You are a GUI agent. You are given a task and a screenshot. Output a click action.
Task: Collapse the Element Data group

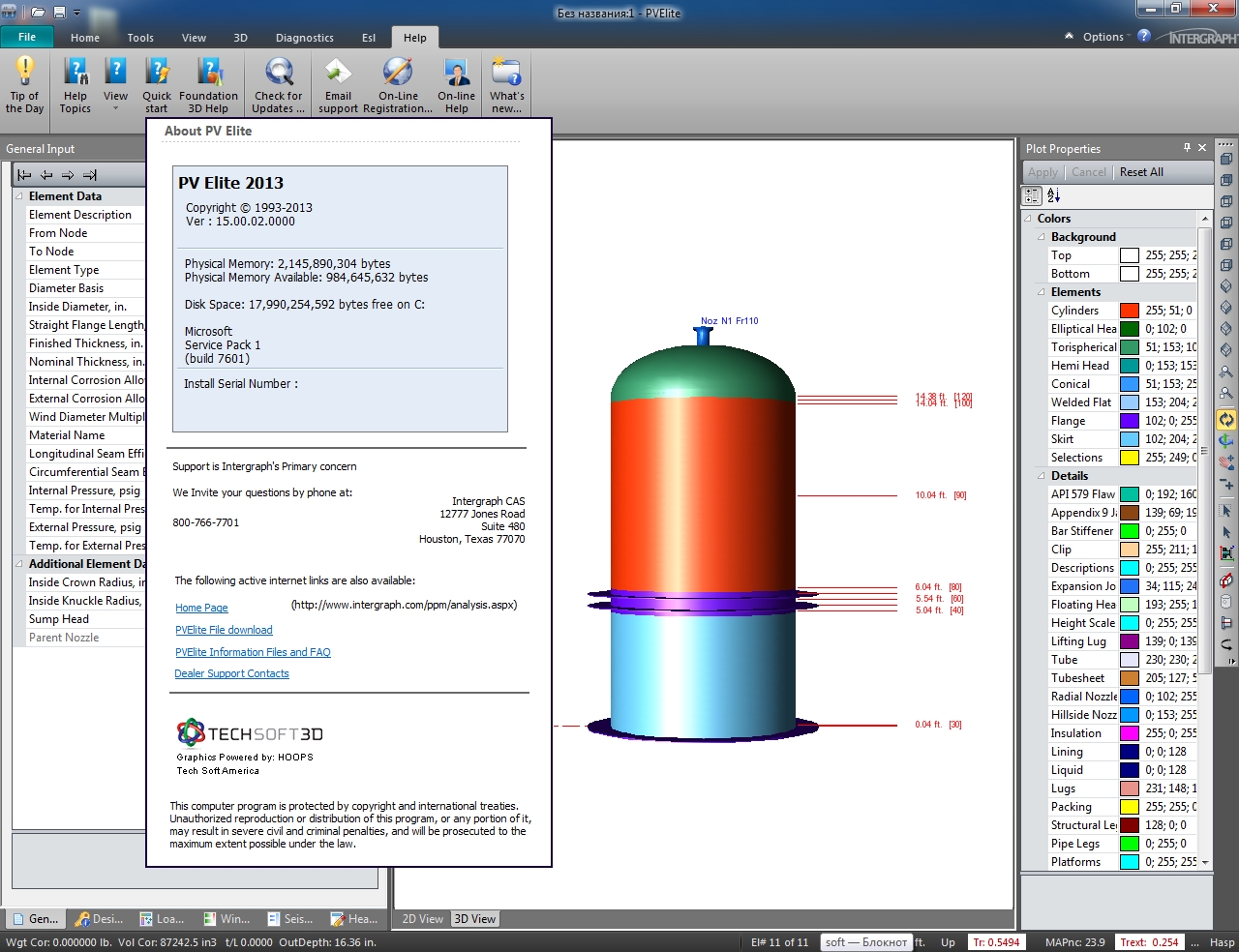tap(19, 196)
